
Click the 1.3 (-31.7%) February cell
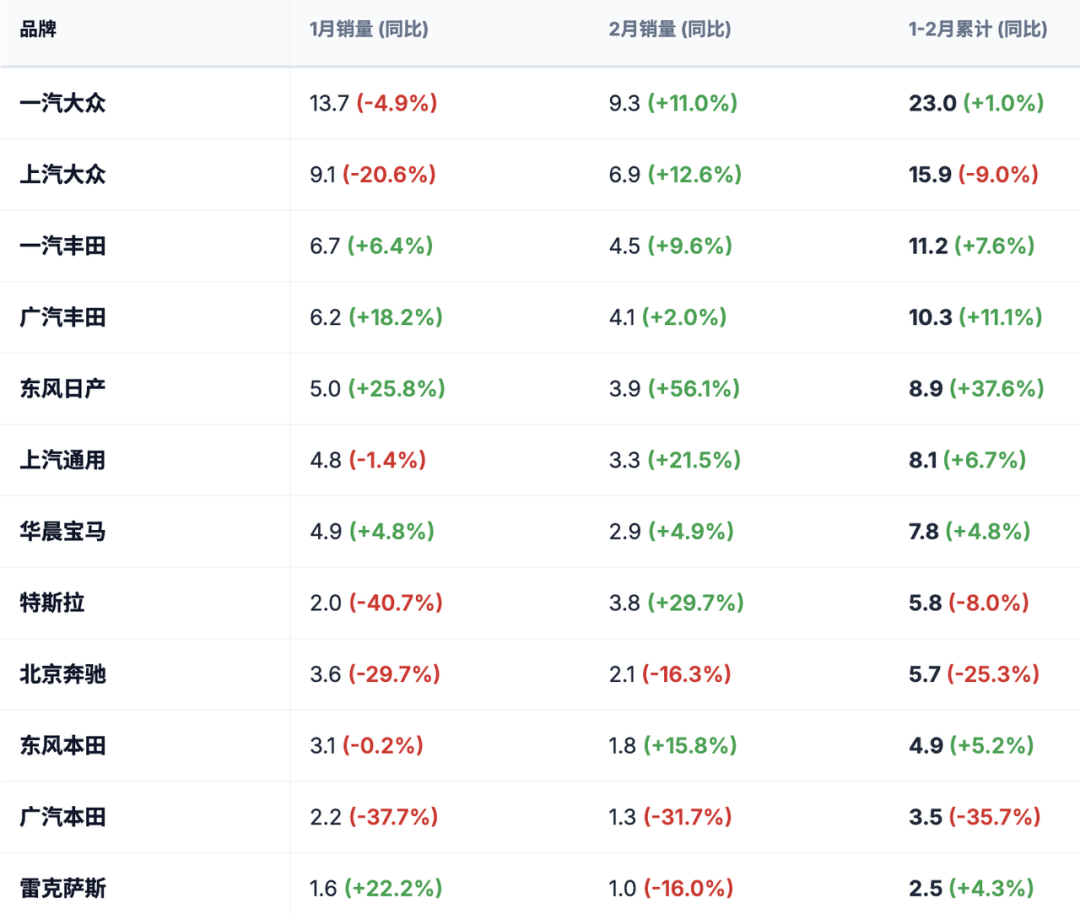tap(670, 817)
